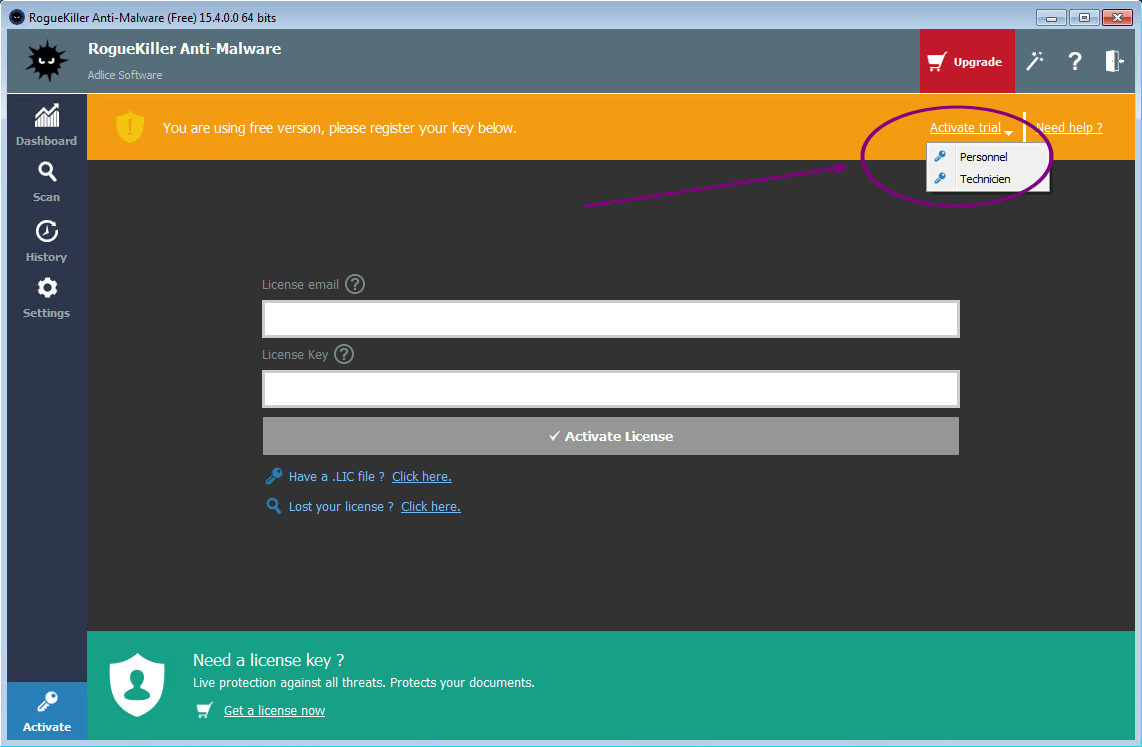Screen dimensions: 1142x747
Task: Focus the License Key input field
Action: 610,389
